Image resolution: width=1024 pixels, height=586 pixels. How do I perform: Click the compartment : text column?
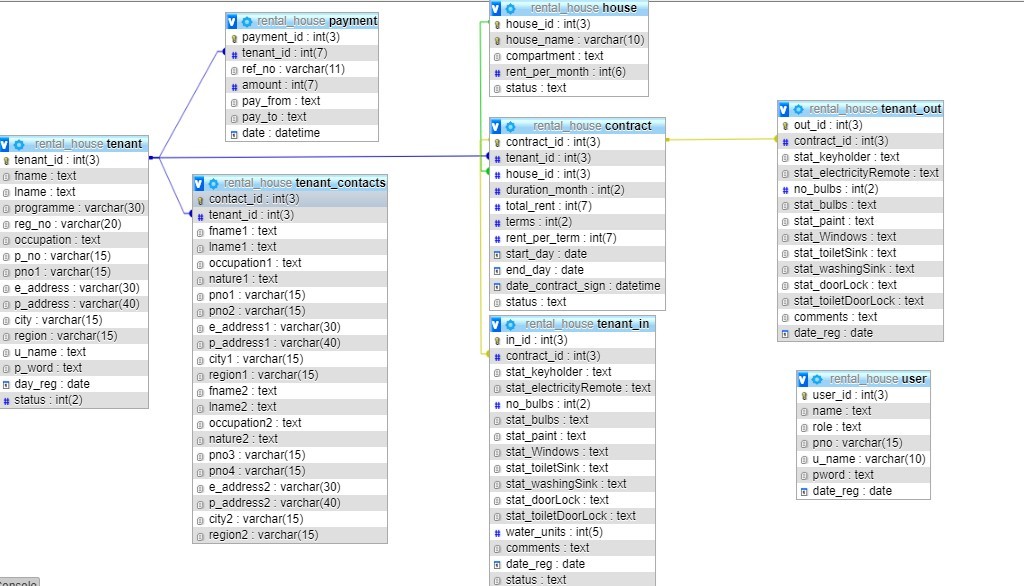tap(569, 56)
